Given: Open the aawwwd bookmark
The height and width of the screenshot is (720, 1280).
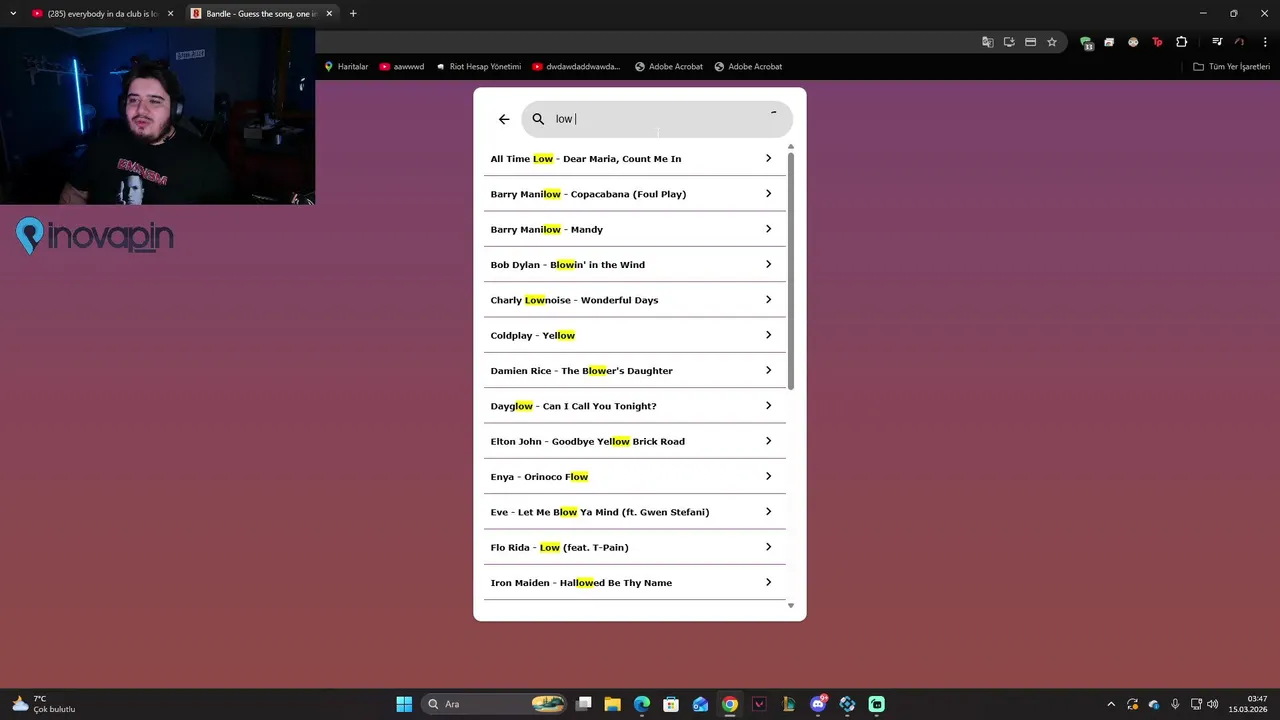Looking at the screenshot, I should point(402,67).
